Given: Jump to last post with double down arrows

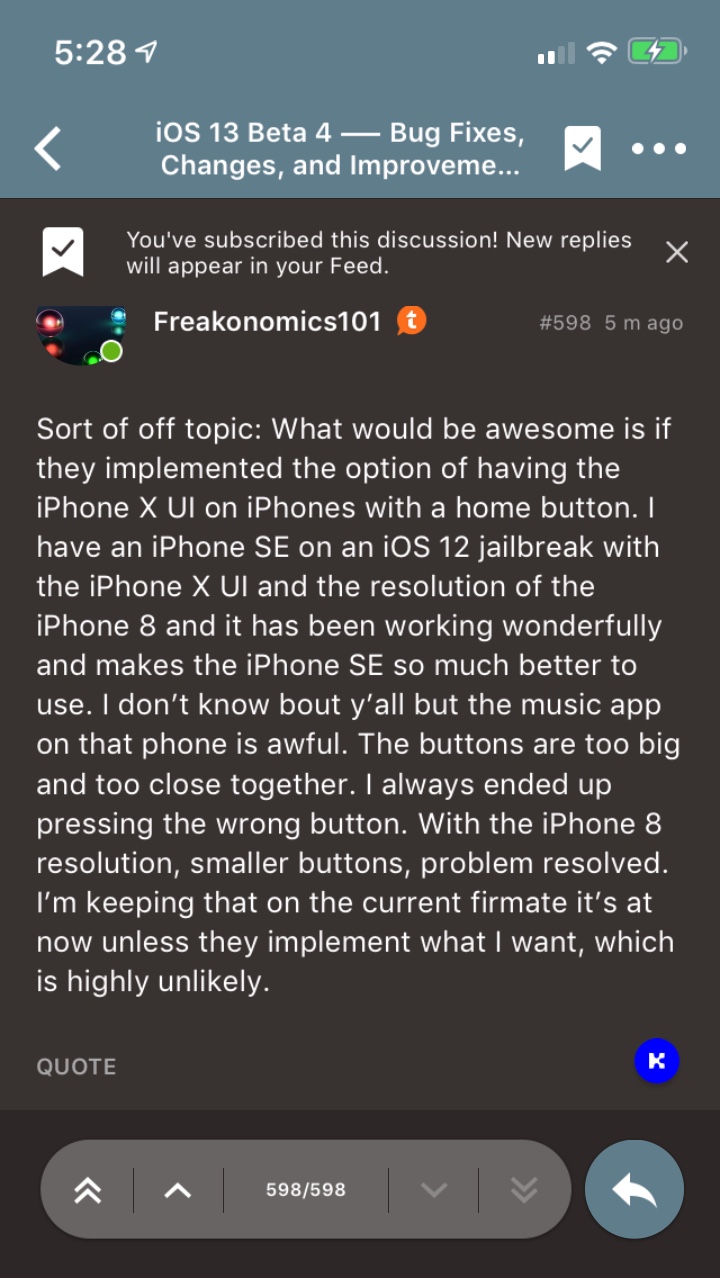Looking at the screenshot, I should point(523,1190).
